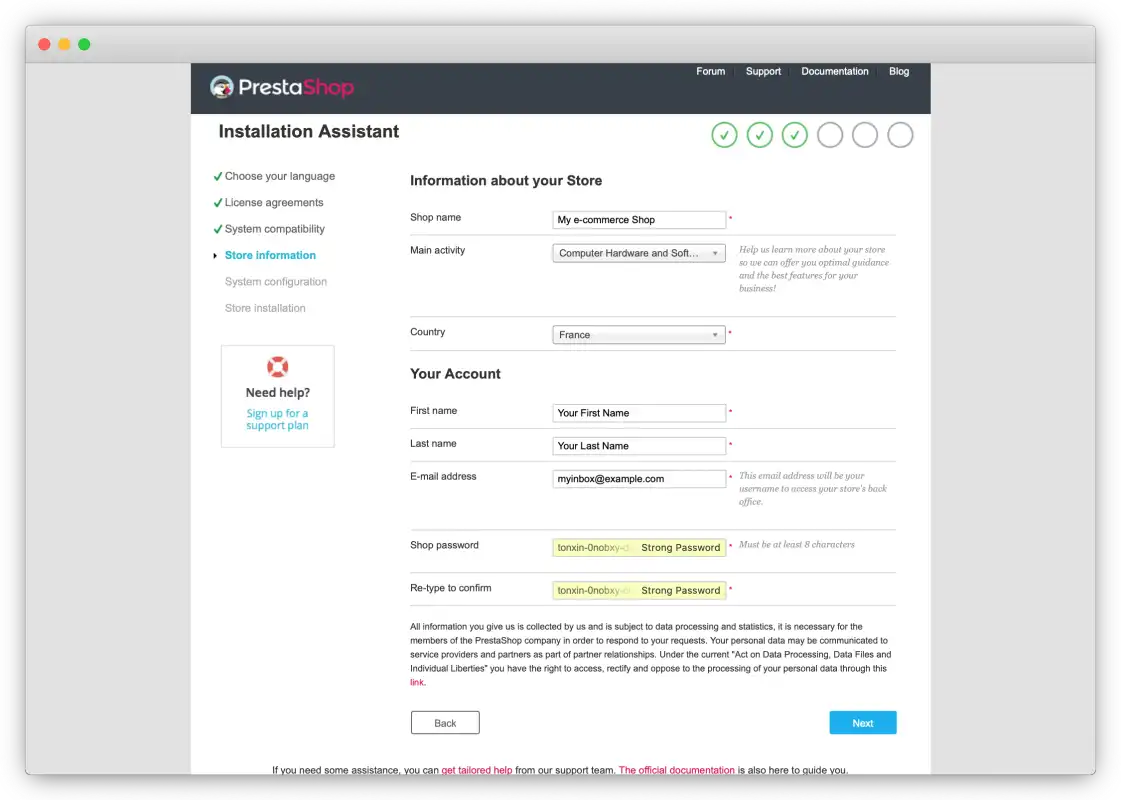Image resolution: width=1121 pixels, height=800 pixels.
Task: Go to the Blog link in header
Action: (899, 71)
